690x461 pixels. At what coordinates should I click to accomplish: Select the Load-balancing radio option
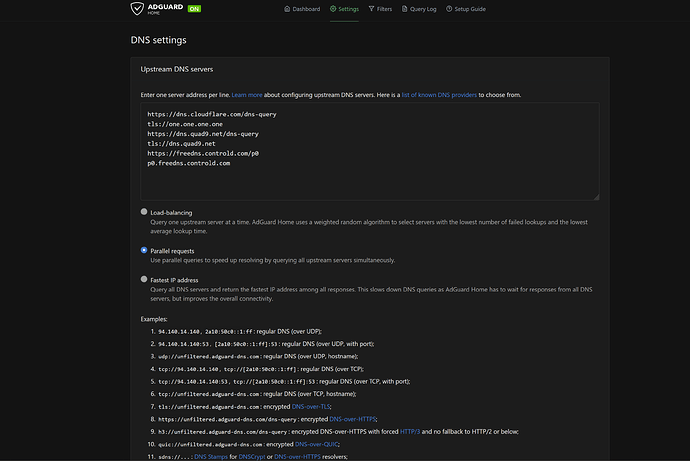pos(145,212)
